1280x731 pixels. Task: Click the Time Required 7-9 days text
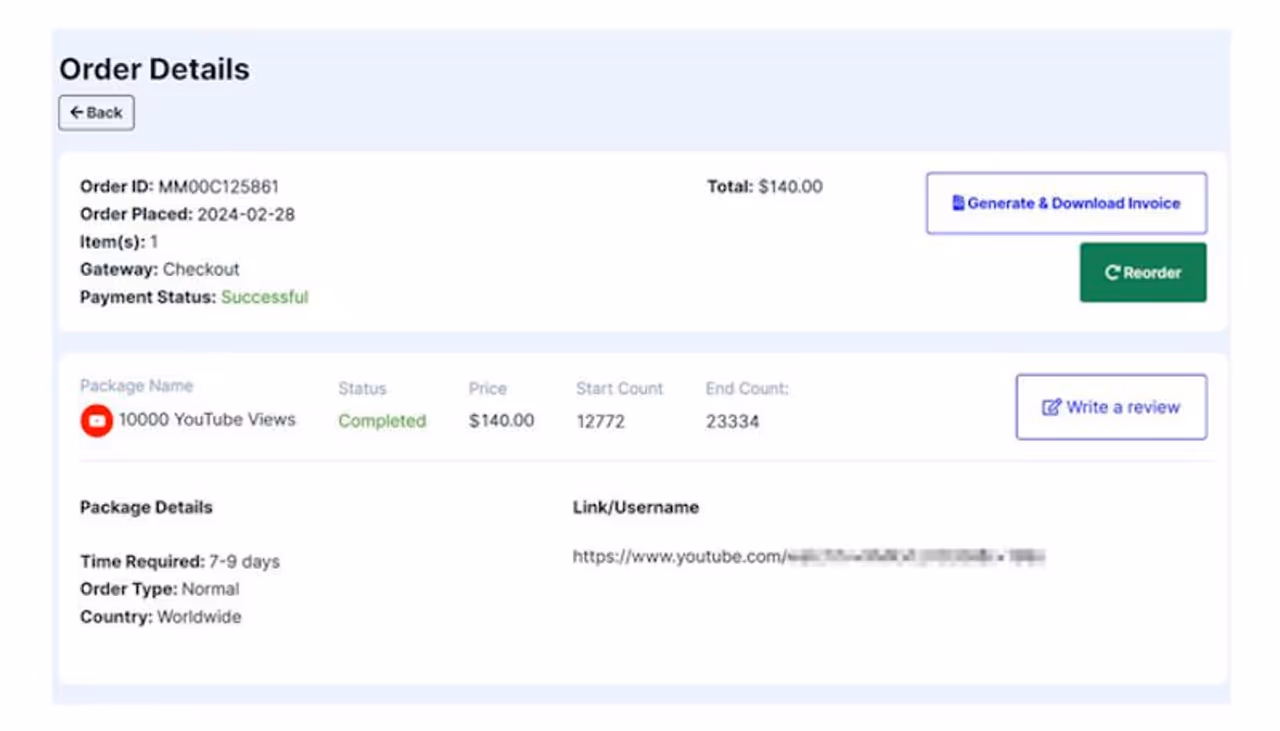pos(244,562)
